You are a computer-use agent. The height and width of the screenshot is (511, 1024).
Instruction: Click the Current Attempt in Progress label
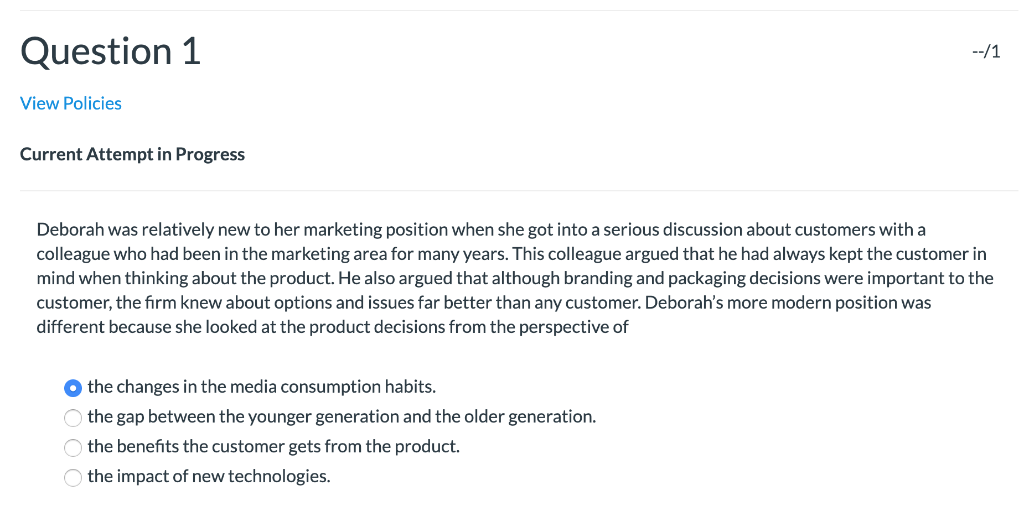[x=133, y=154]
